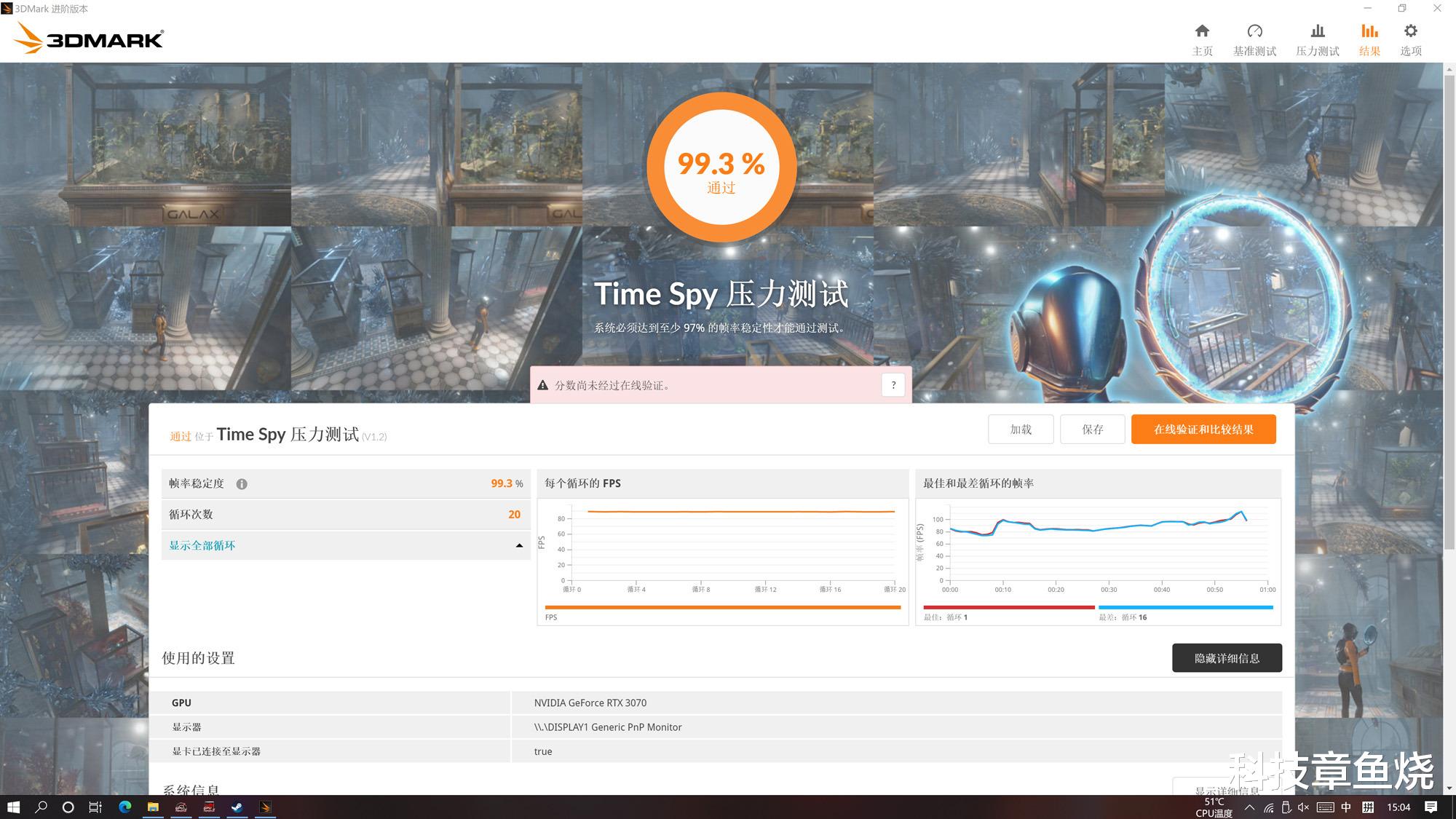Click the 3DMark taskbar icon

265,807
